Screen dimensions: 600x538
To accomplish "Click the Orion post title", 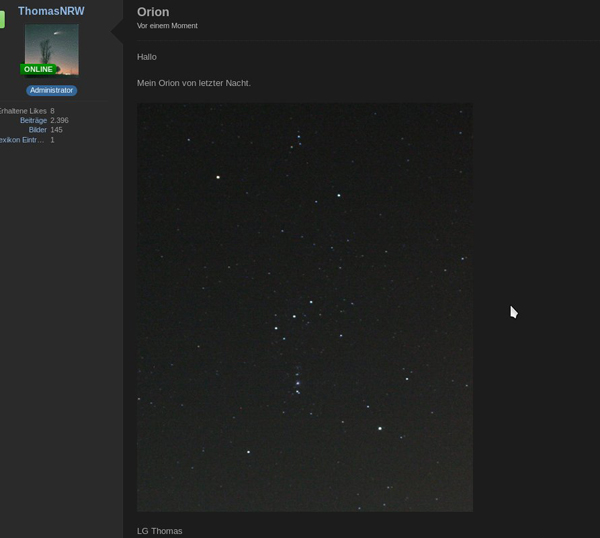I will (153, 12).
